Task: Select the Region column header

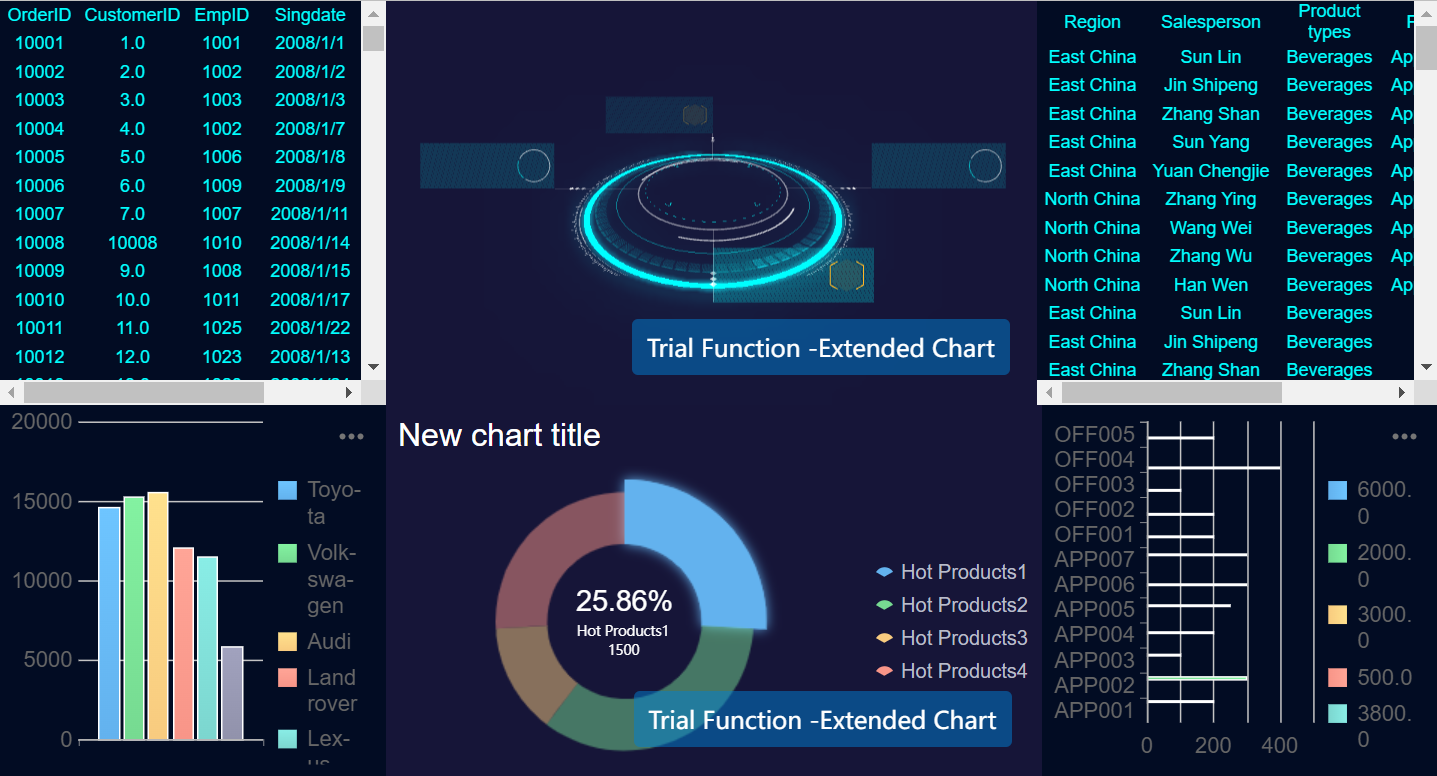Action: pos(1092,21)
